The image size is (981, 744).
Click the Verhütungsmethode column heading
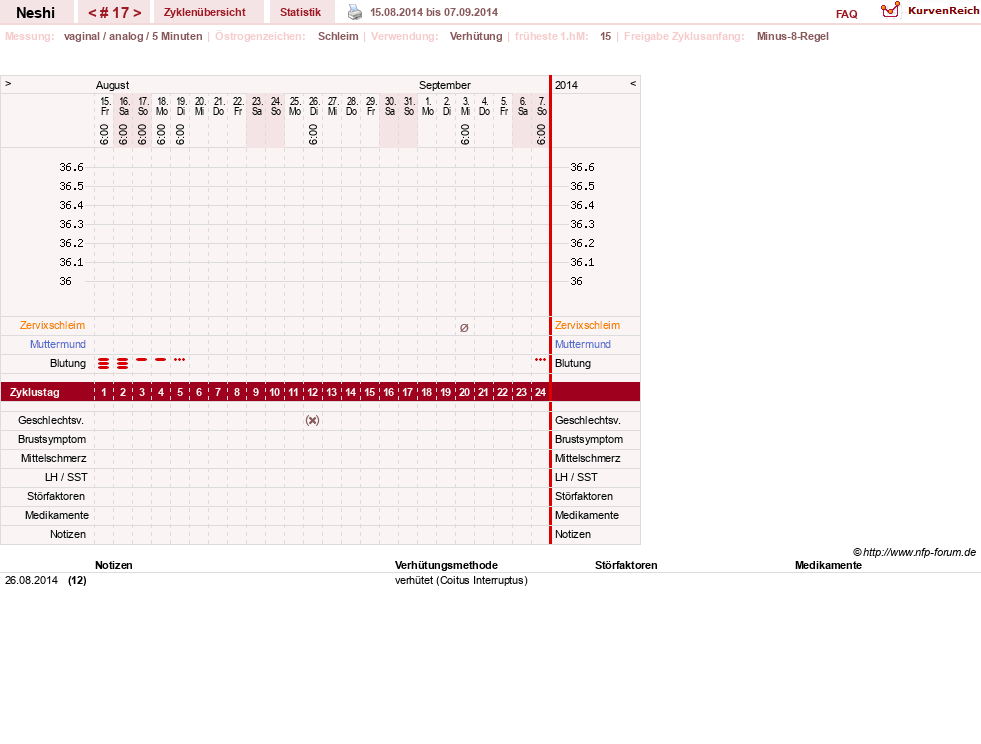[446, 565]
